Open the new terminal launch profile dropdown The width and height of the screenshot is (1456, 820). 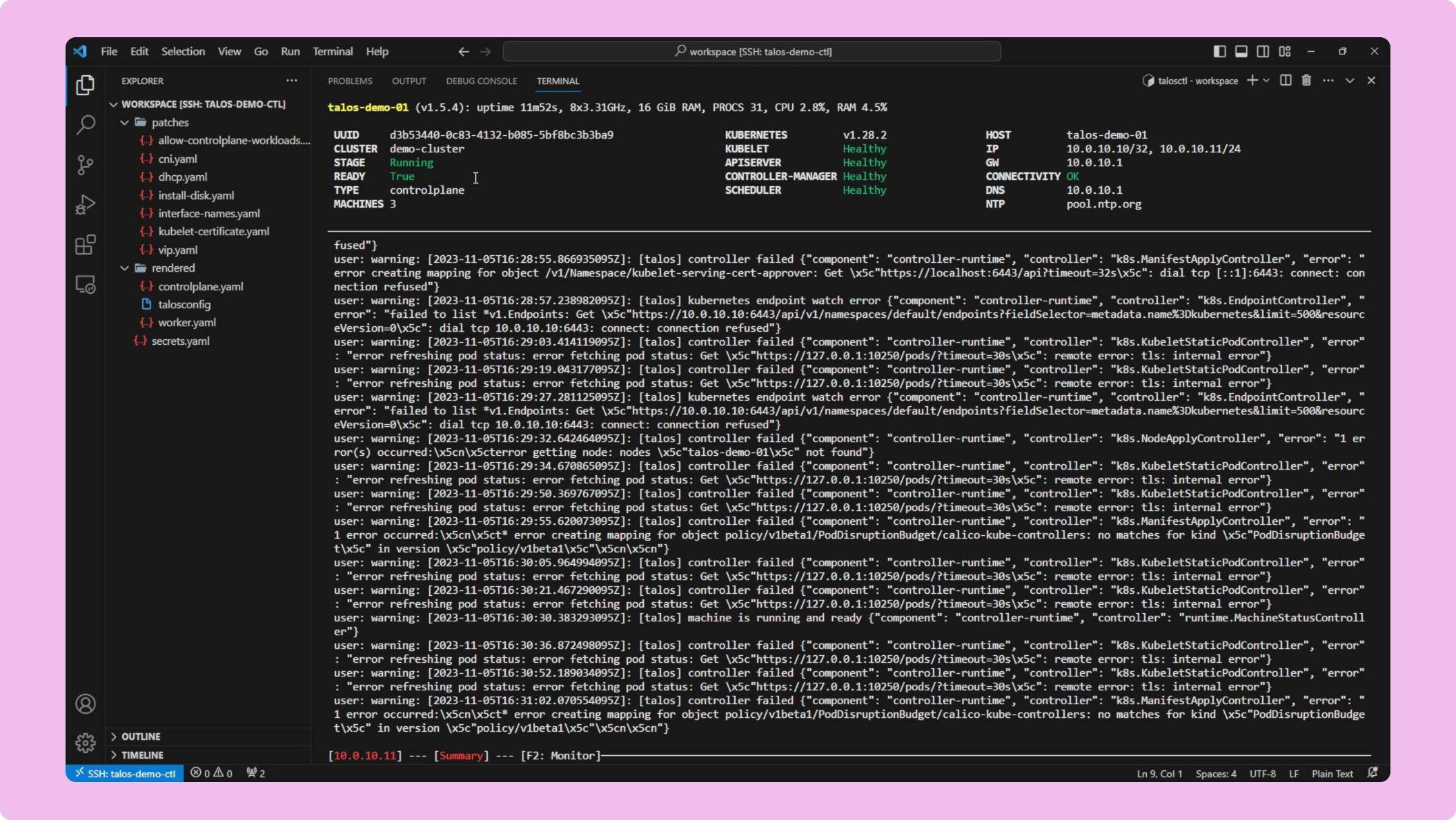1267,81
